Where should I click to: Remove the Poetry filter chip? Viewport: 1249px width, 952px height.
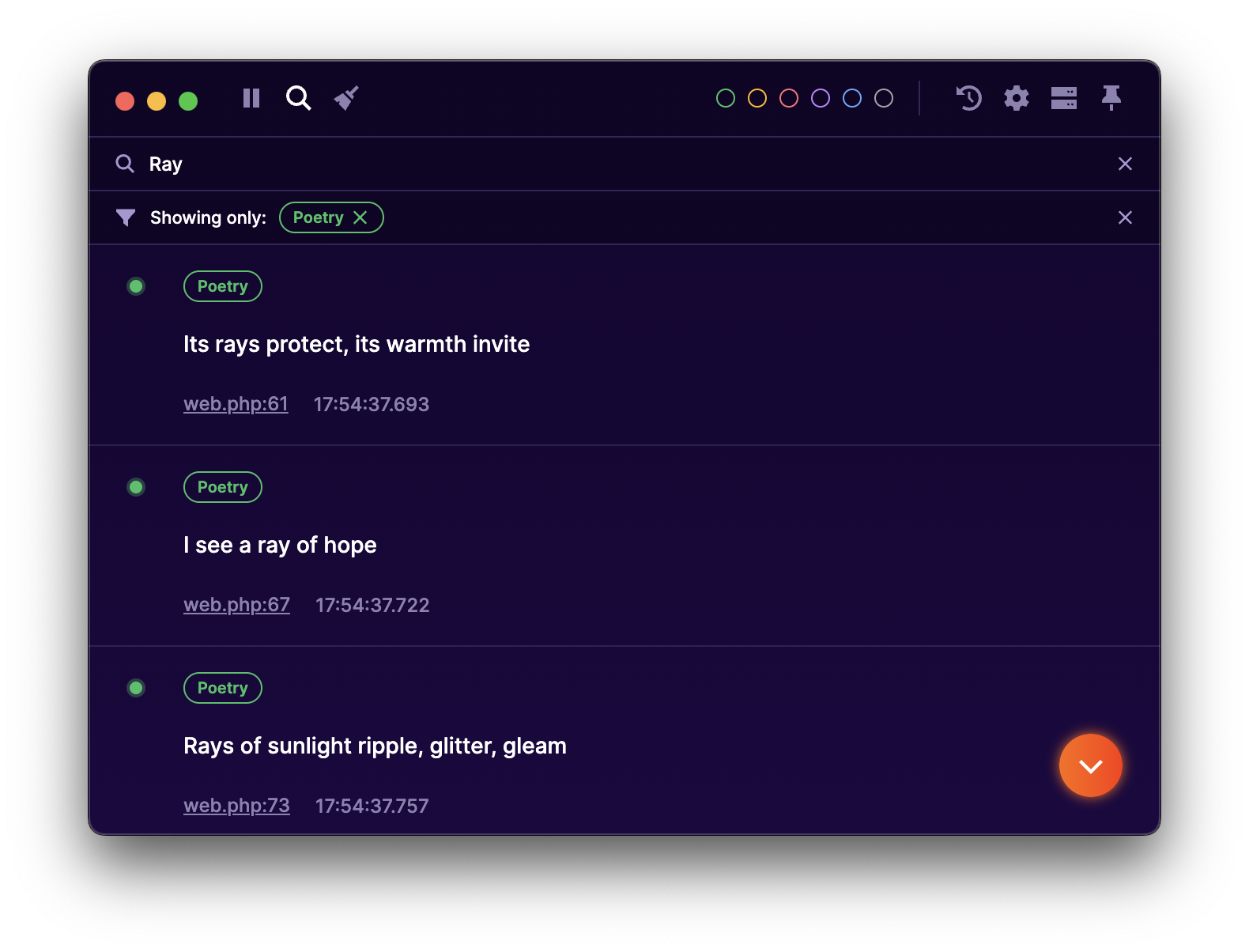click(x=360, y=217)
